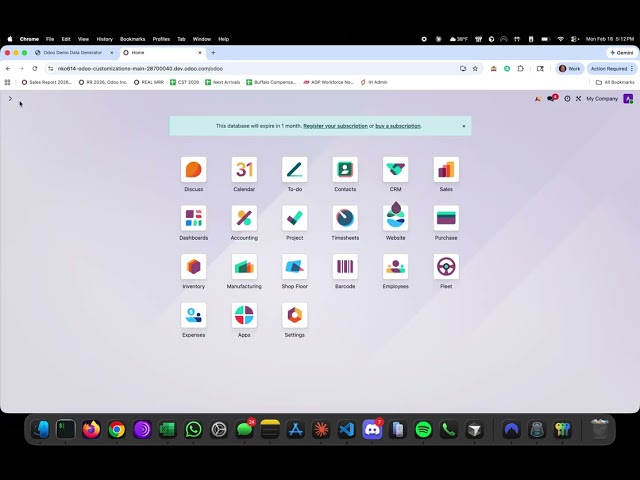This screenshot has height=480, width=640.
Task: Launch the Fleet app
Action: 446,267
